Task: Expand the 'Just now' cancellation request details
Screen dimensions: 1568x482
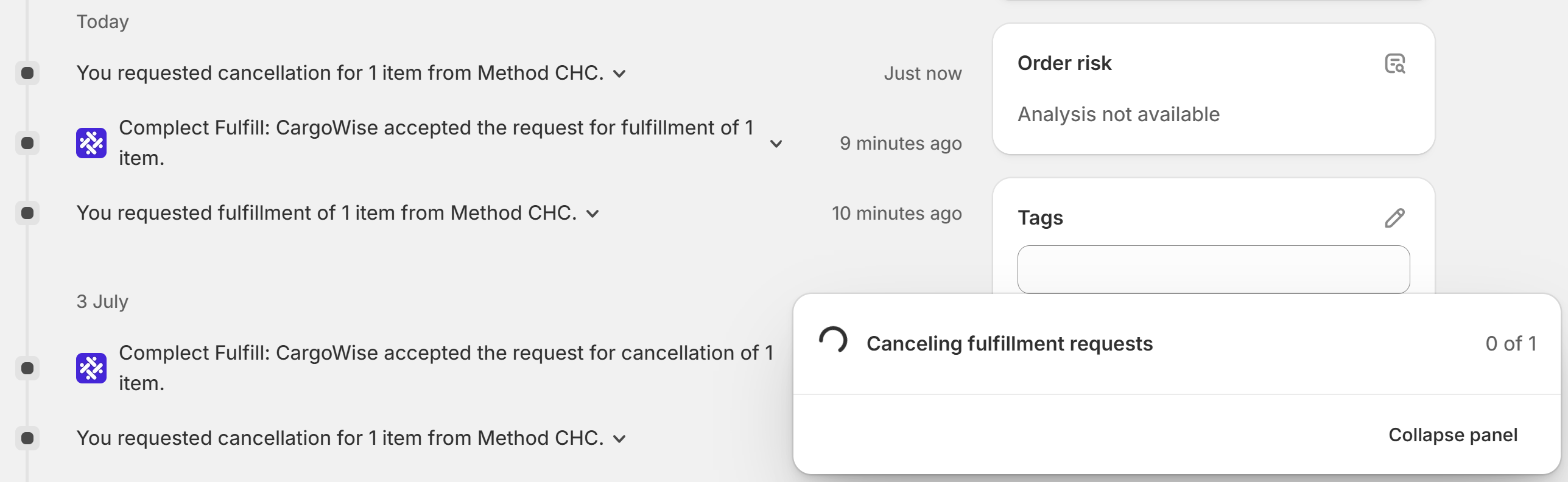Action: click(x=619, y=74)
